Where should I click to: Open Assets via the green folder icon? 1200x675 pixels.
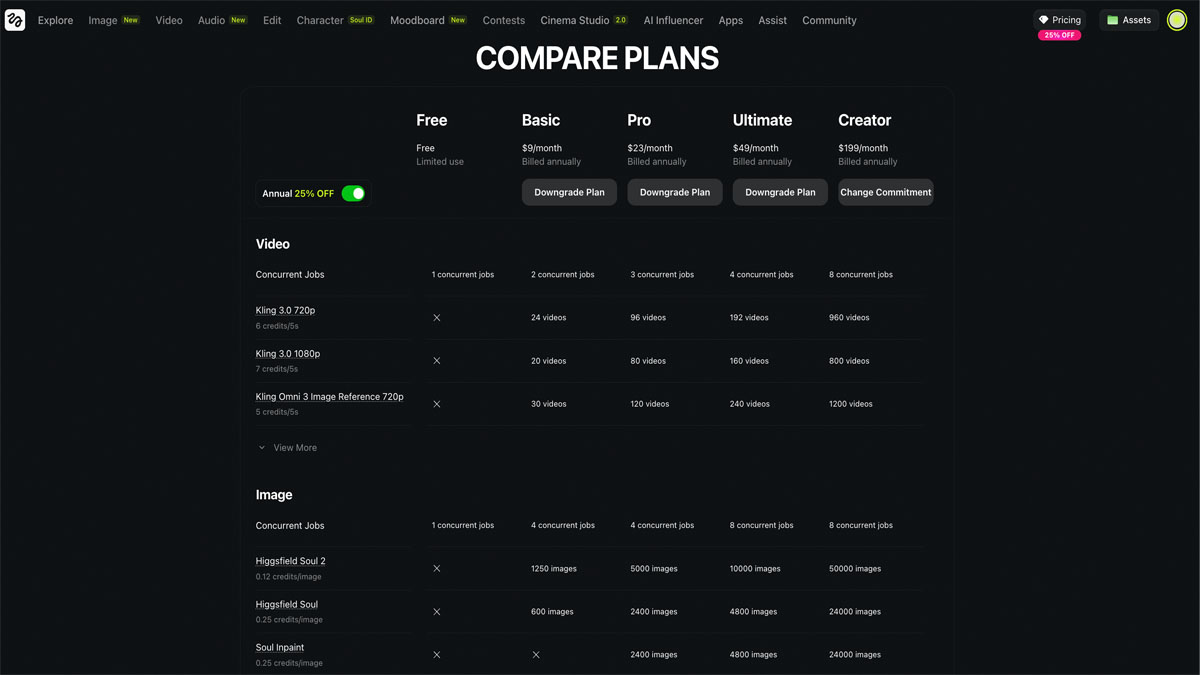[1112, 19]
